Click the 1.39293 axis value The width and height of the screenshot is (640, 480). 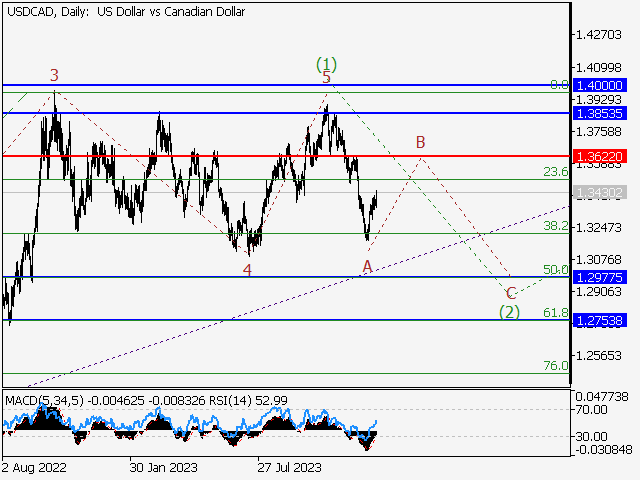tap(599, 99)
